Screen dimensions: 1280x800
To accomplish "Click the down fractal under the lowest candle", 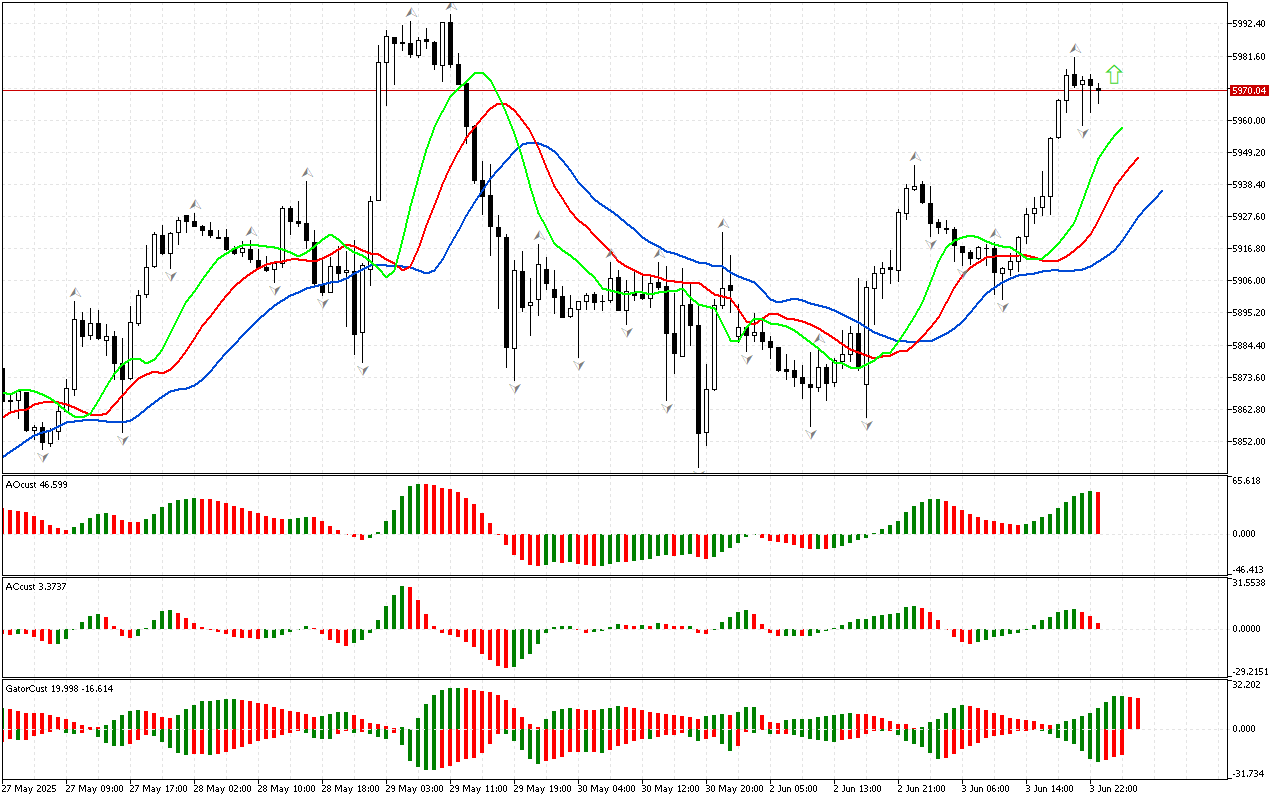I will (x=700, y=470).
